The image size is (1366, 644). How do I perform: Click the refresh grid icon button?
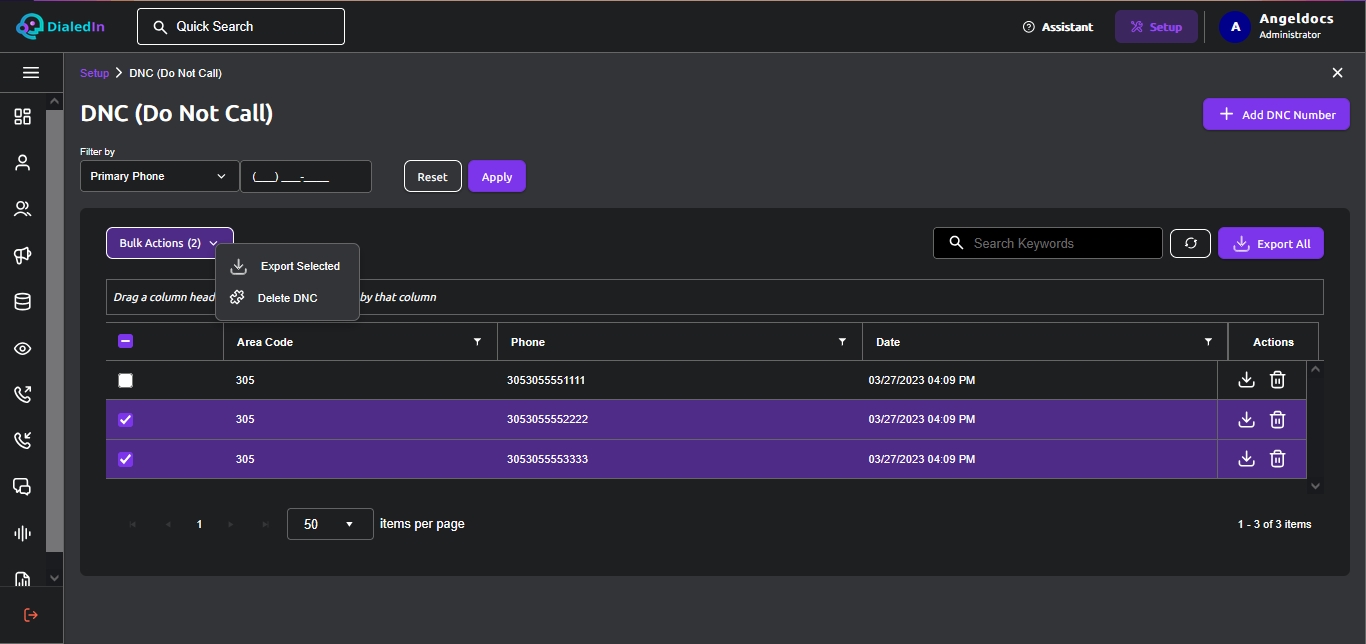[x=1190, y=243]
